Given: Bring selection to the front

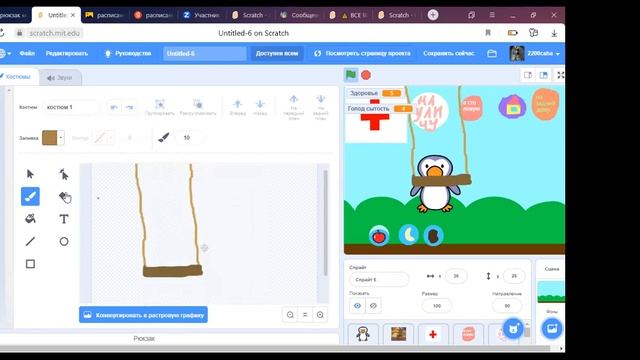Looking at the screenshot, I should (x=293, y=107).
